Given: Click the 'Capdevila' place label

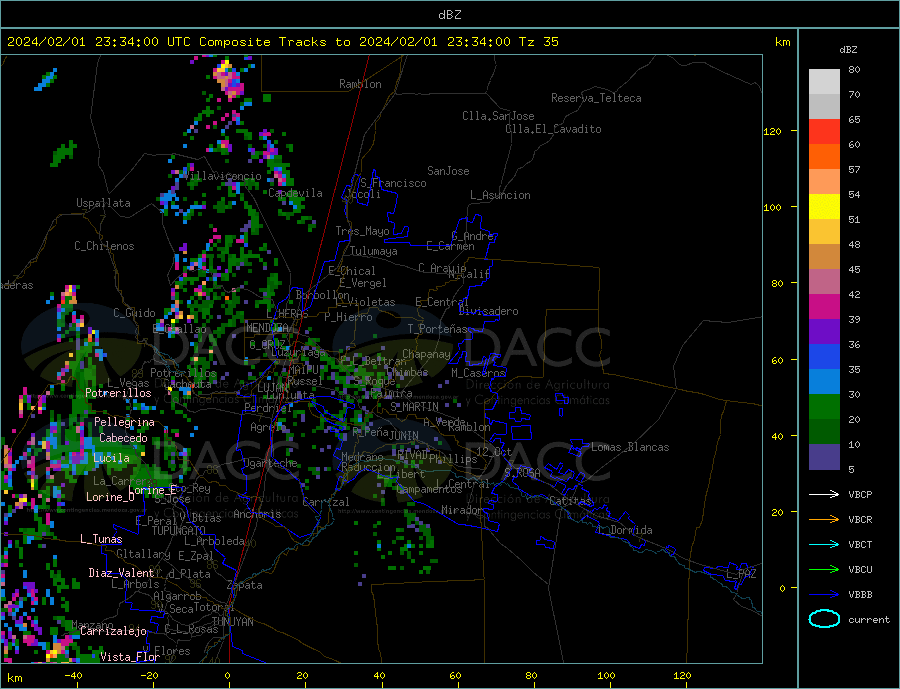Looking at the screenshot, I should point(295,193).
